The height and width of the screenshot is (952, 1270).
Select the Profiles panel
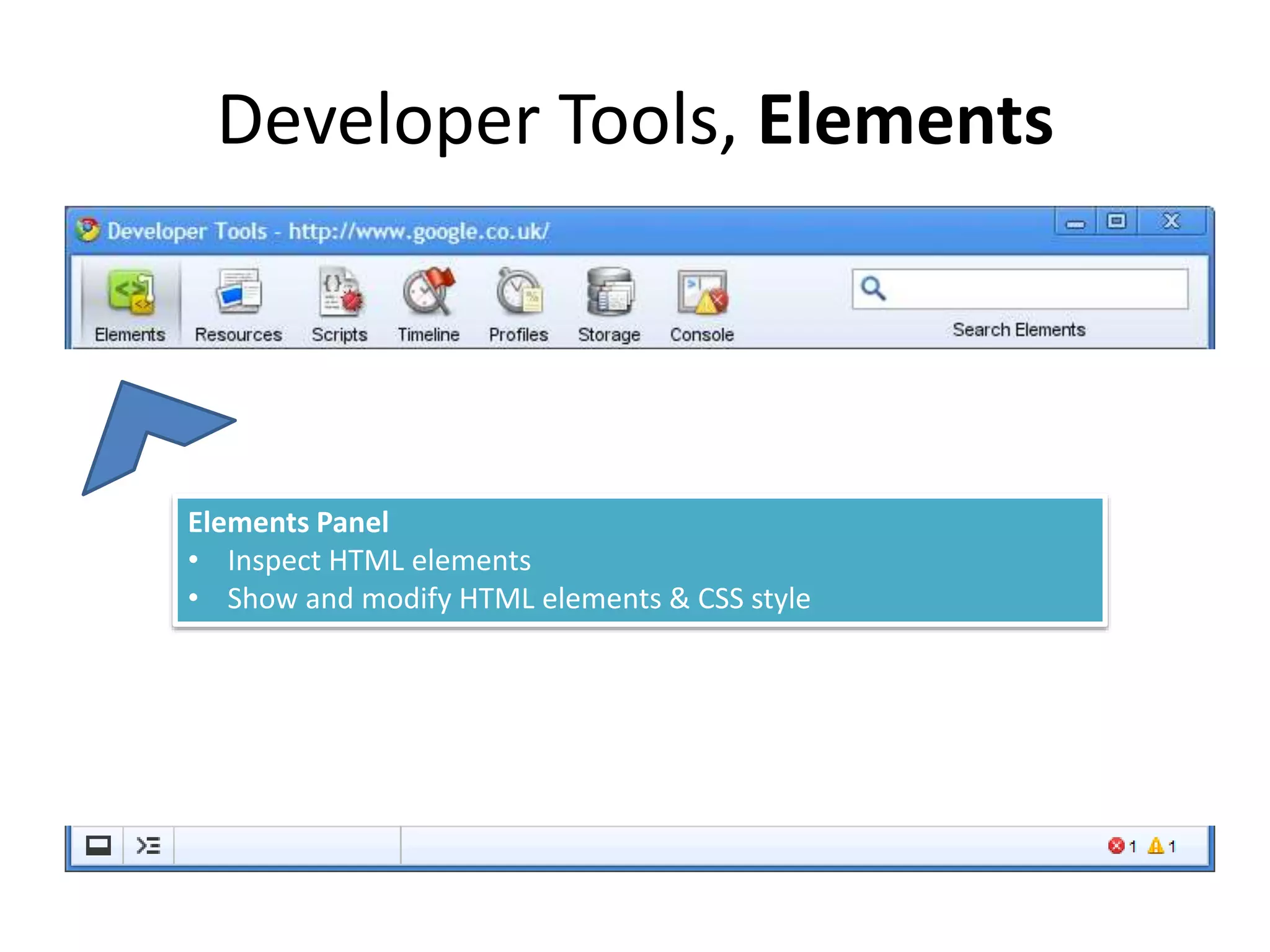[x=518, y=305]
